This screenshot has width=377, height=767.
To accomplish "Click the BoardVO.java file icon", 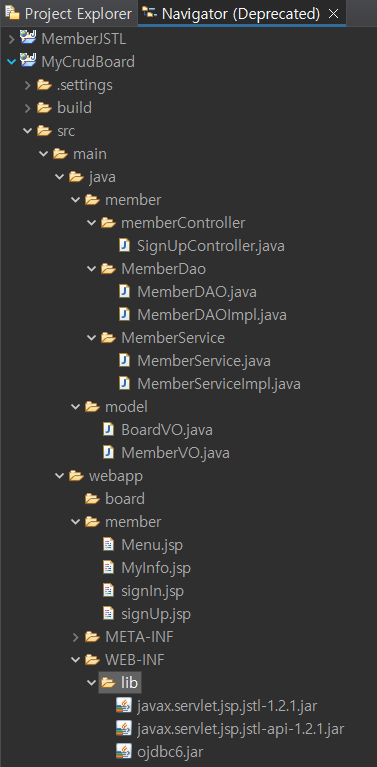I will coord(109,430).
